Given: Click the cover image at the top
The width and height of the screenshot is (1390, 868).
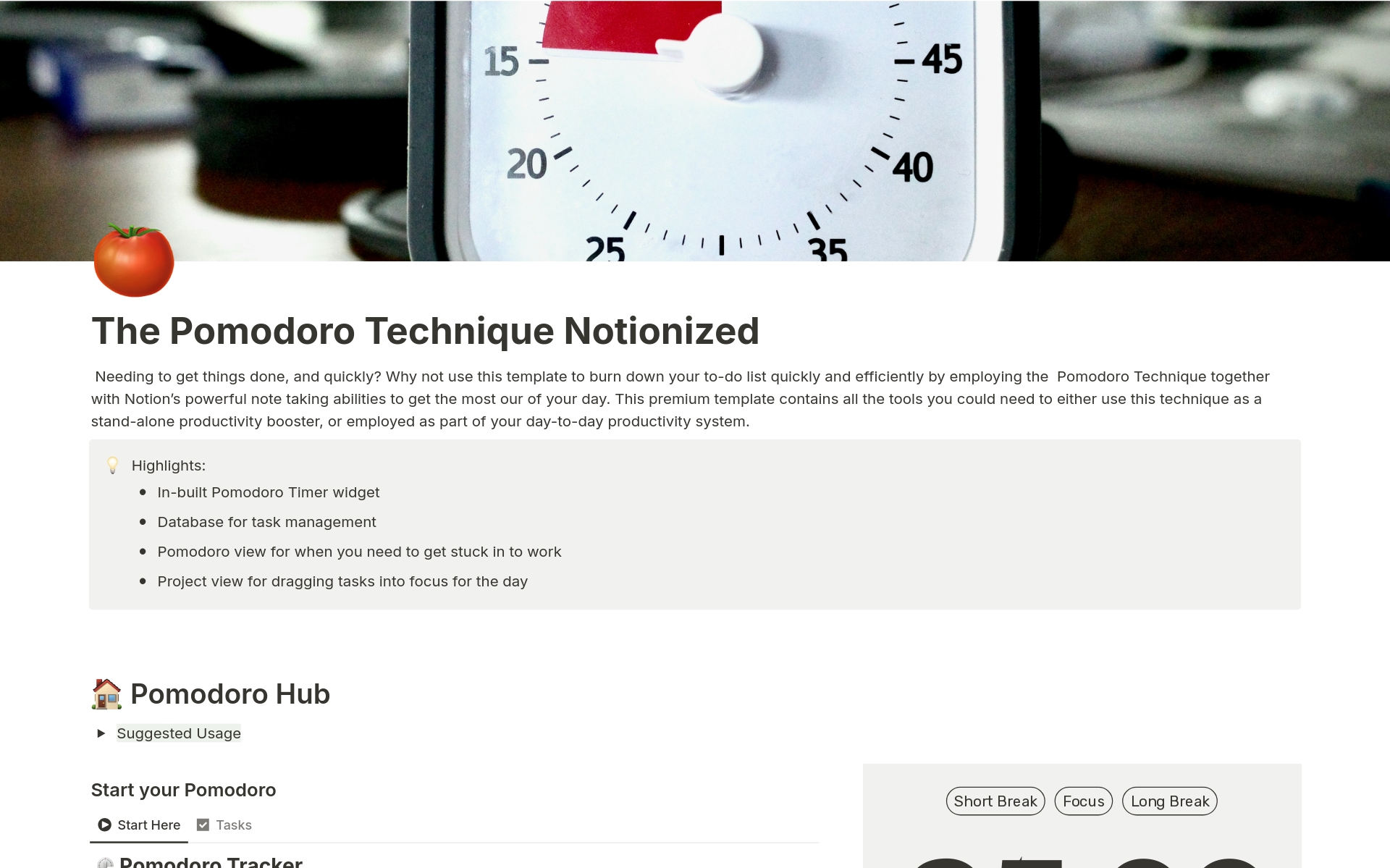Looking at the screenshot, I should (x=695, y=130).
